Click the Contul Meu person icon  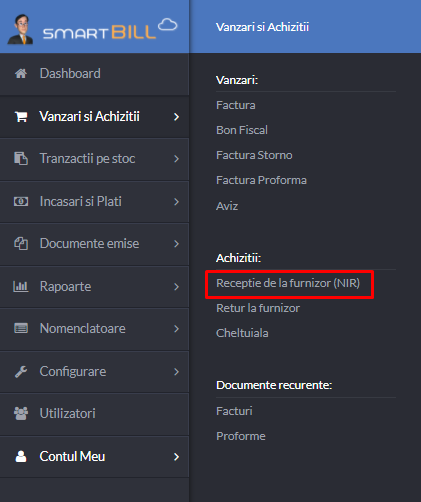pos(21,456)
